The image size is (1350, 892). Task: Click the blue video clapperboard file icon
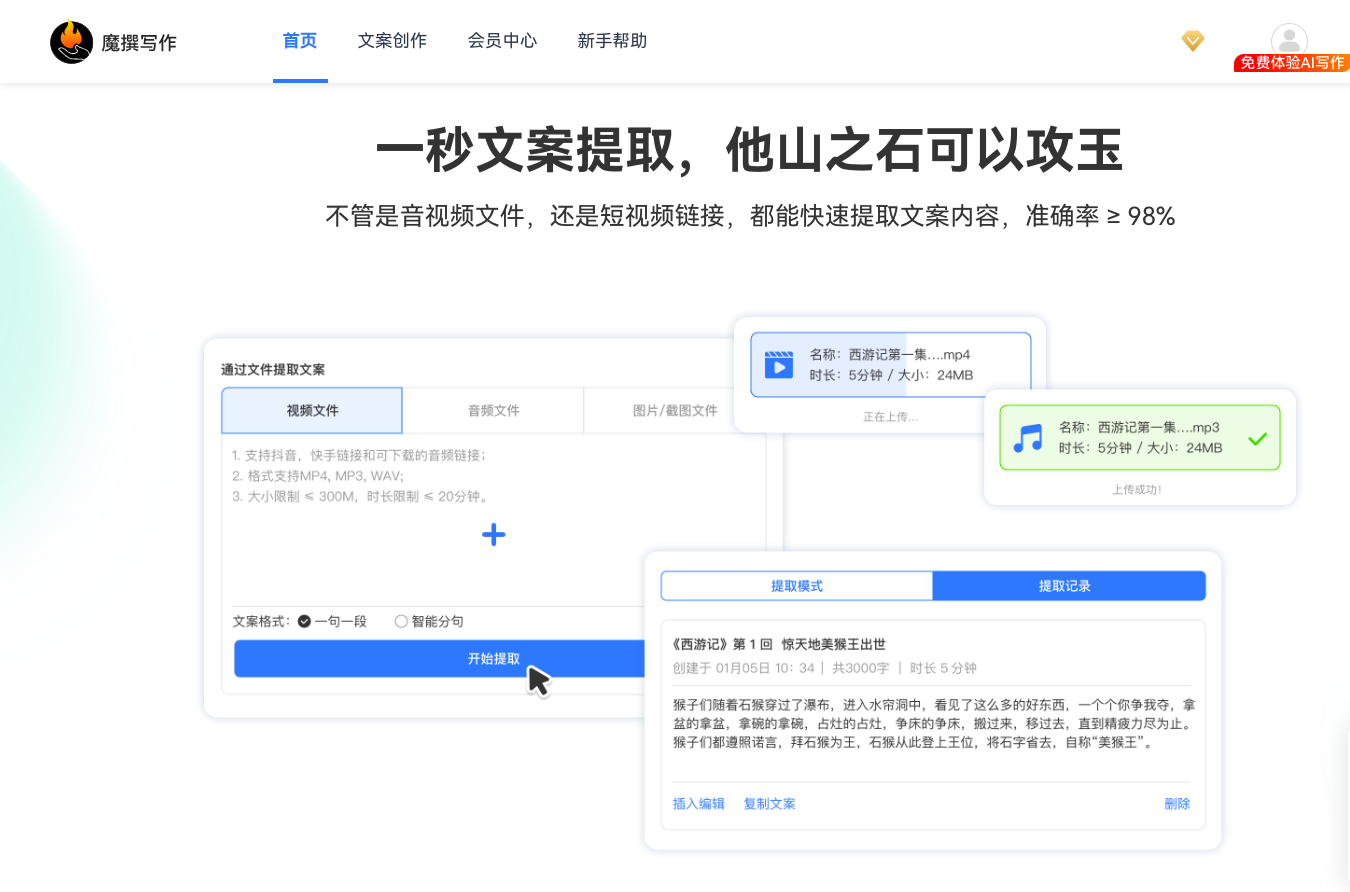click(x=778, y=364)
